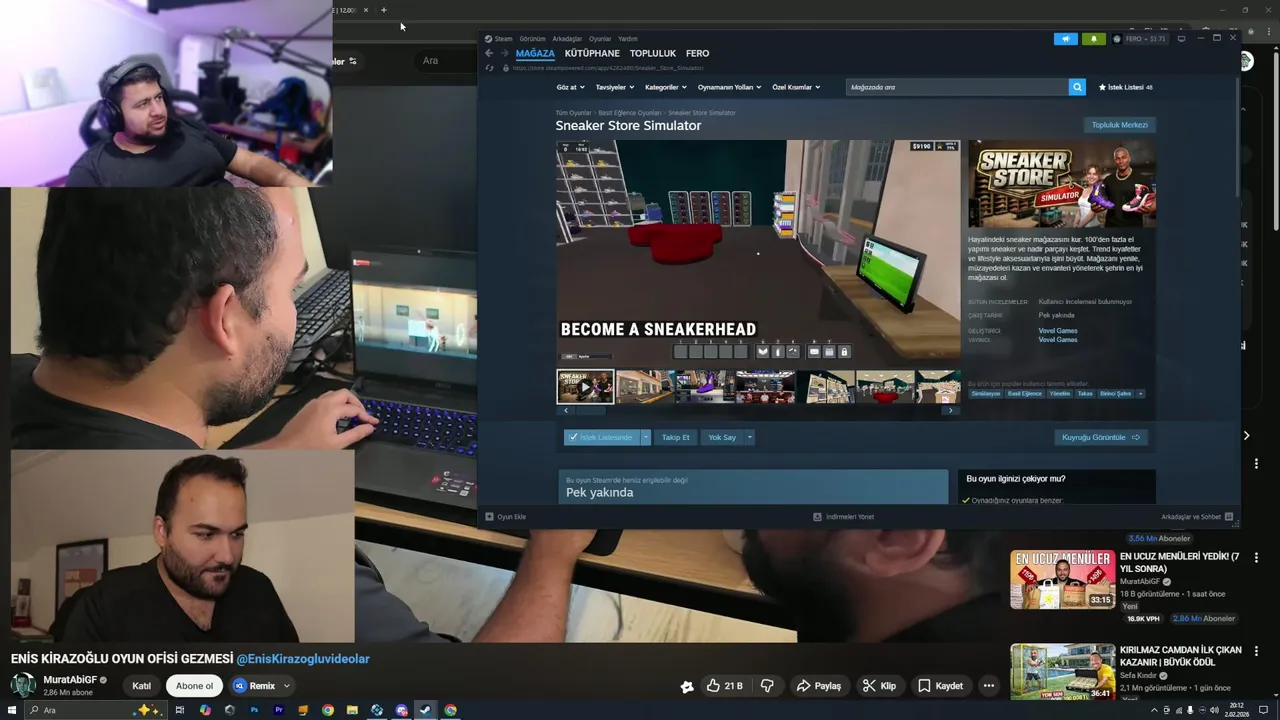
Task: Open Premiere Pro from the Windows taskbar
Action: [x=278, y=710]
